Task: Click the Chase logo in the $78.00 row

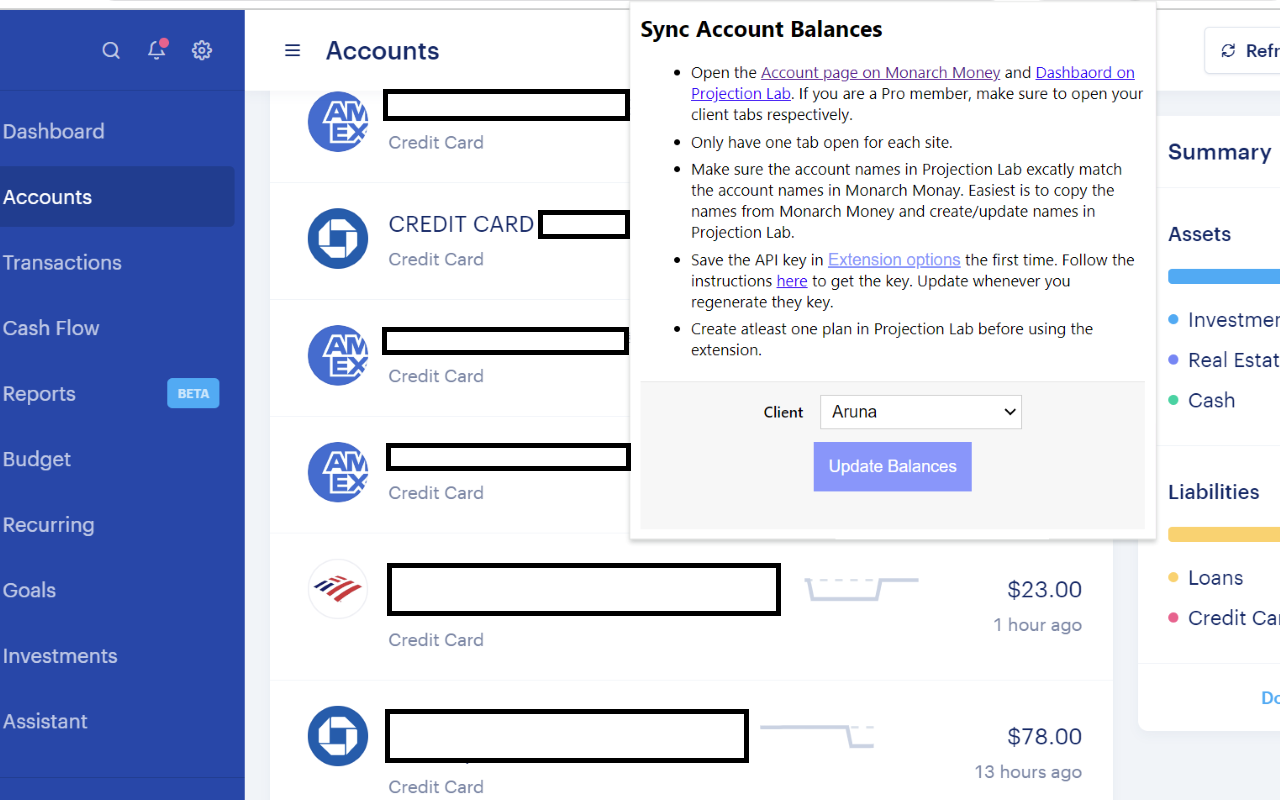Action: tap(338, 736)
